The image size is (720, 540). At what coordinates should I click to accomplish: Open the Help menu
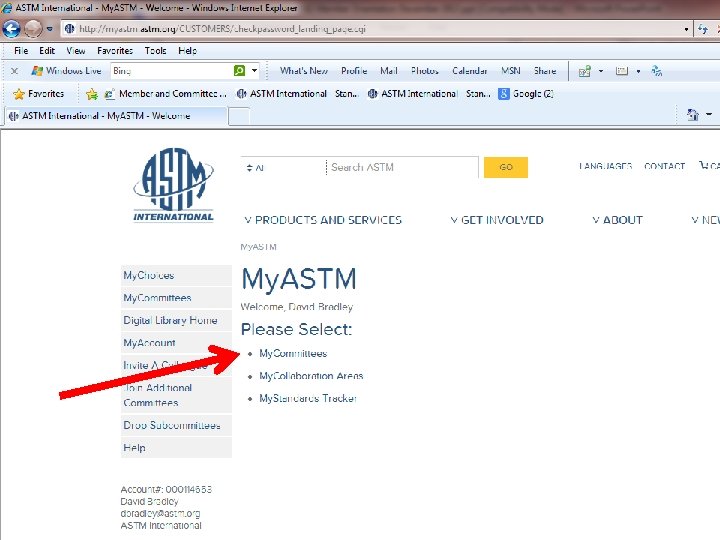(187, 51)
